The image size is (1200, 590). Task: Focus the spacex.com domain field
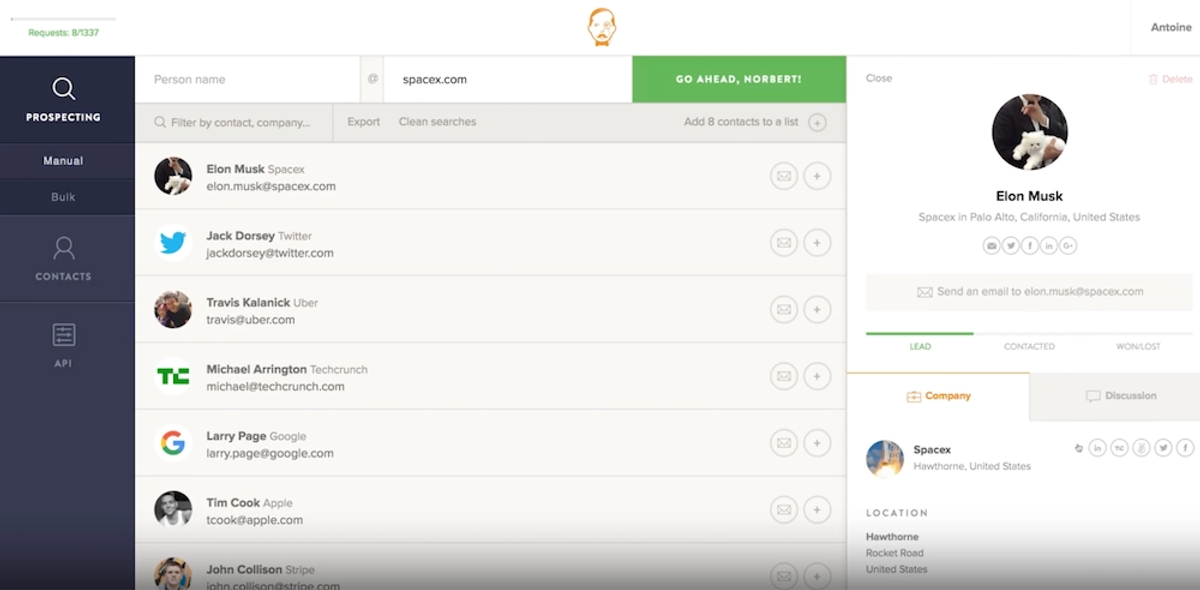507,79
